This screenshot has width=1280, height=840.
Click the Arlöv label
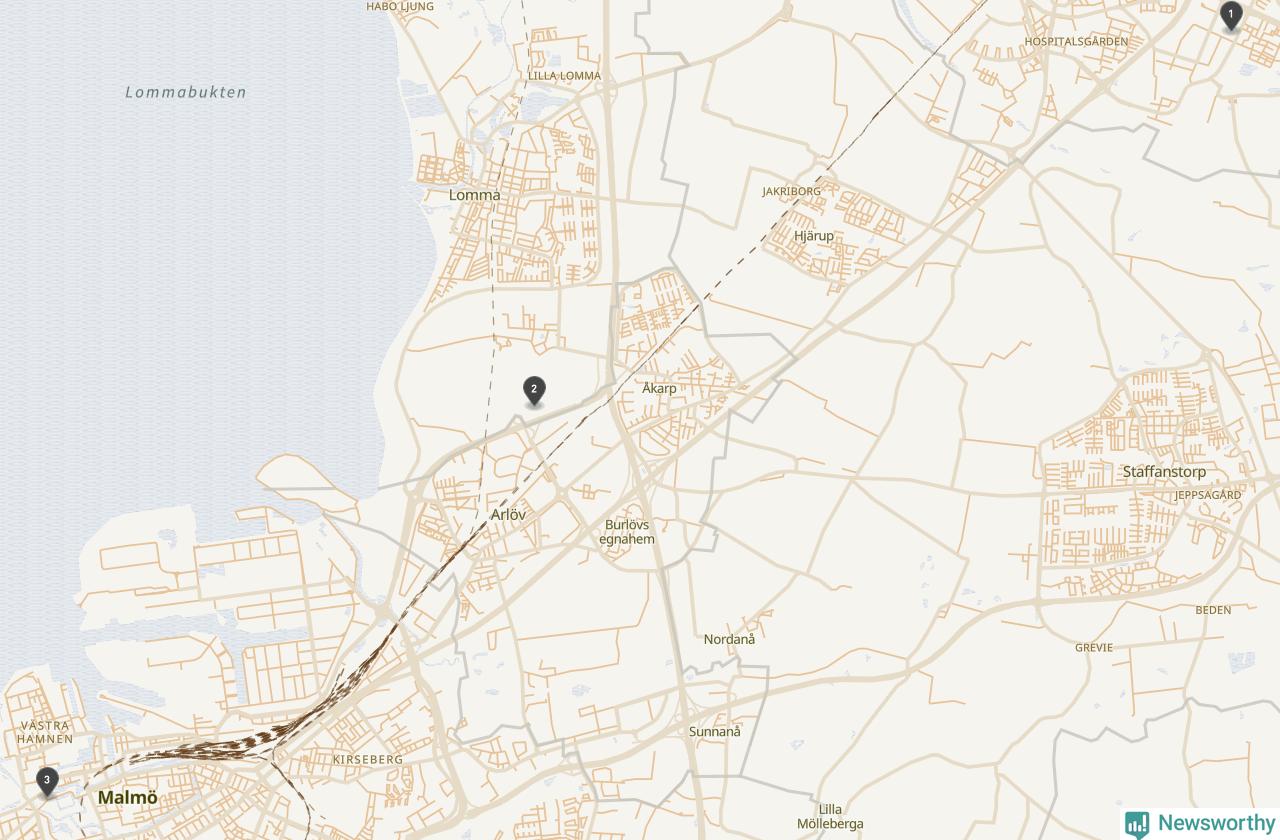pyautogui.click(x=508, y=515)
